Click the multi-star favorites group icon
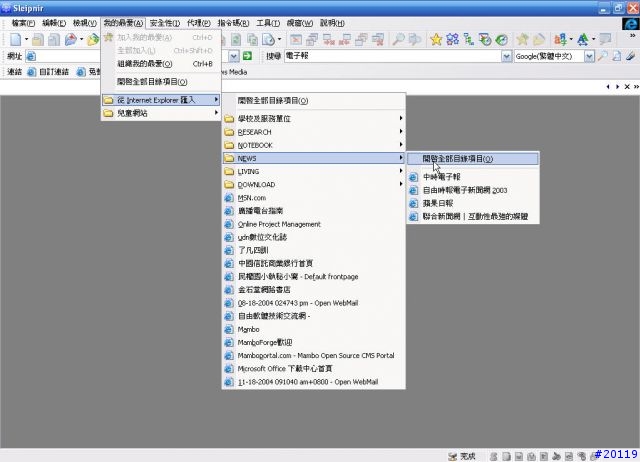This screenshot has width=640, height=462. (452, 40)
